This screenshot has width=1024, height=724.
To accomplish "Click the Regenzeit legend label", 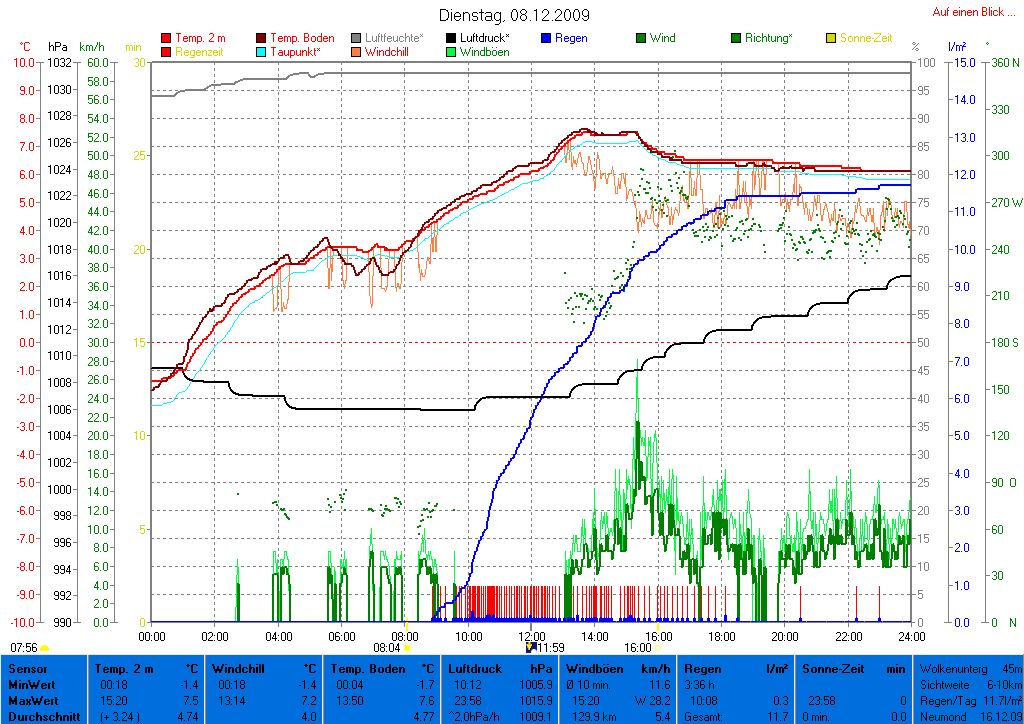I will (x=201, y=52).
